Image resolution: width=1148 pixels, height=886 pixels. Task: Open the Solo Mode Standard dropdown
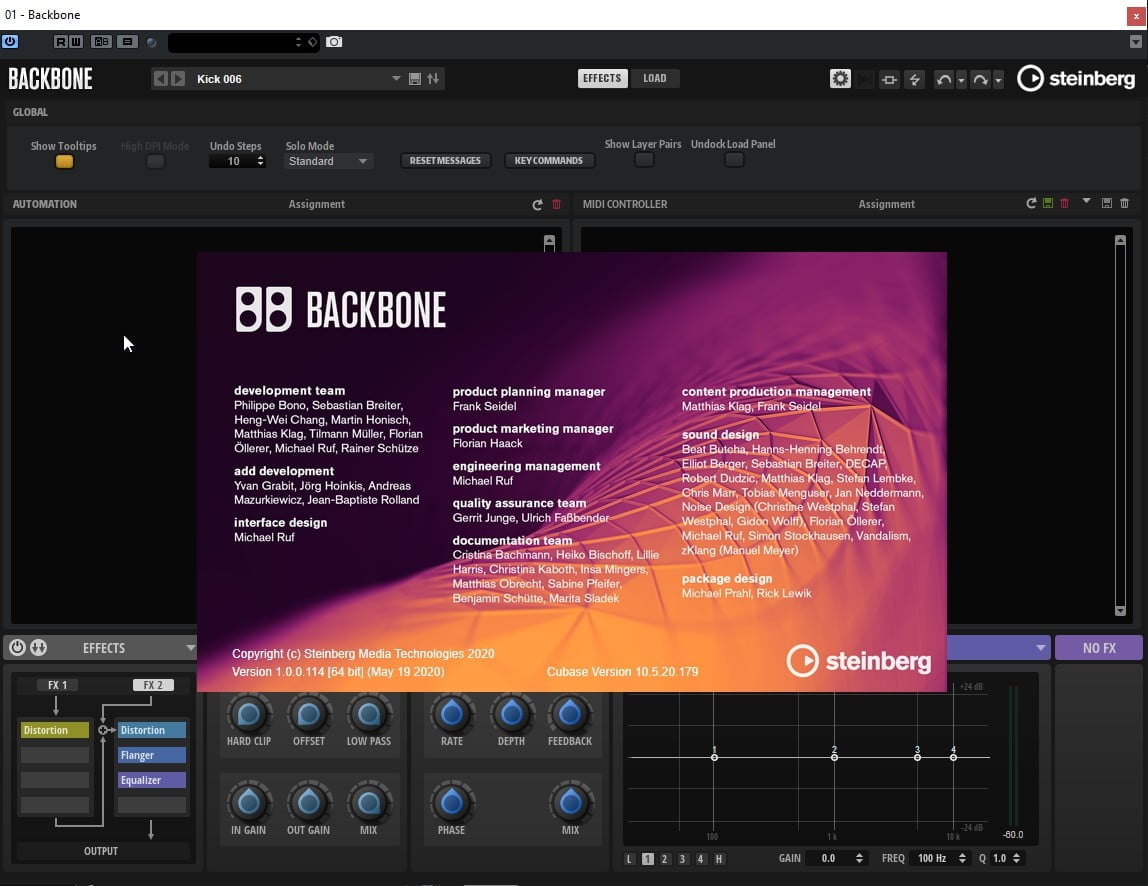coord(328,161)
